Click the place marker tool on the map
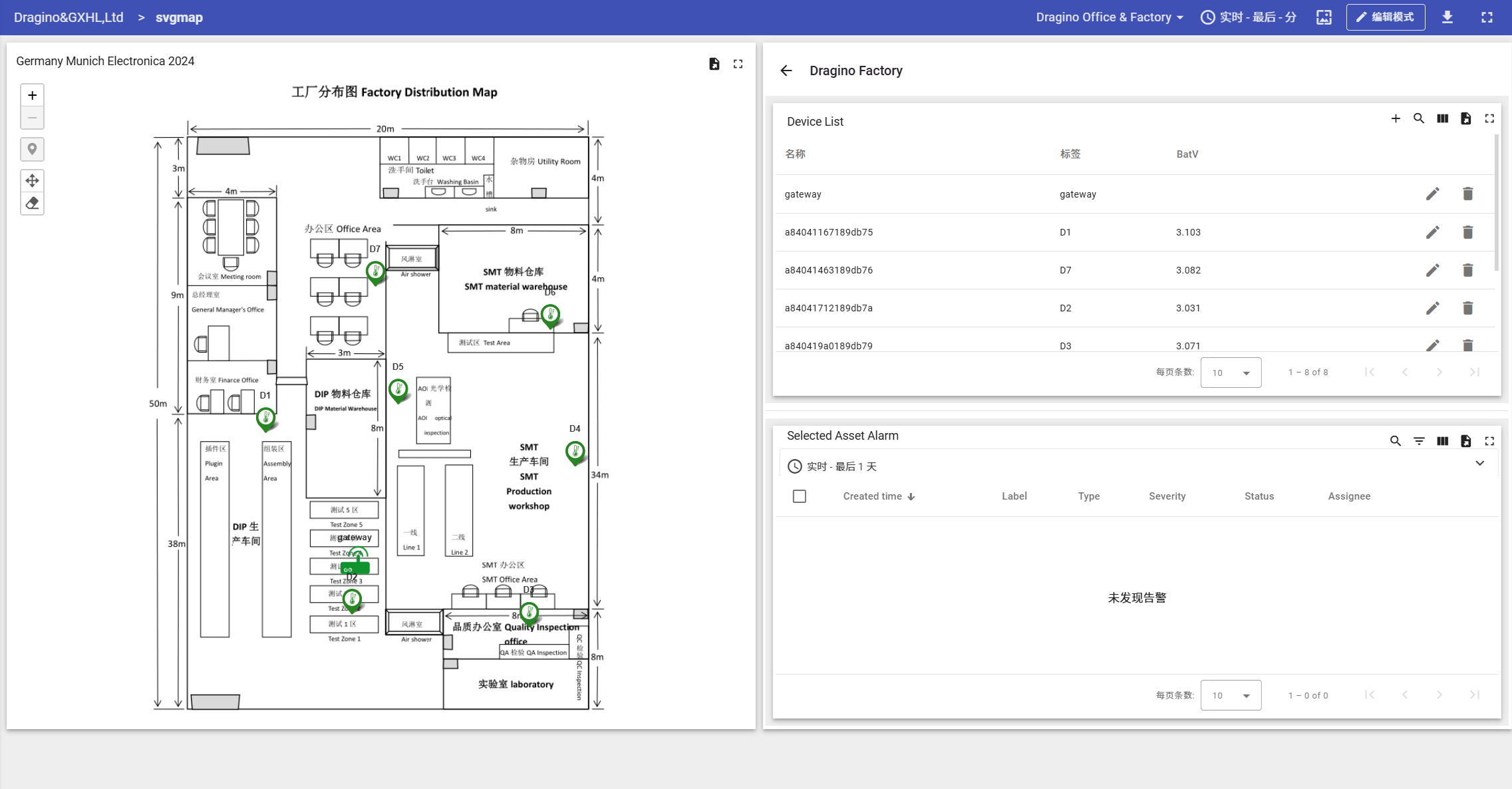1512x789 pixels. pos(32,149)
